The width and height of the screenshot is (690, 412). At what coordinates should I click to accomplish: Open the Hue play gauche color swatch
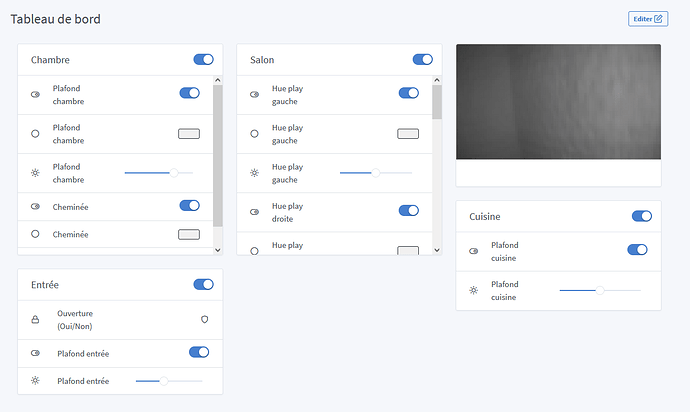408,134
